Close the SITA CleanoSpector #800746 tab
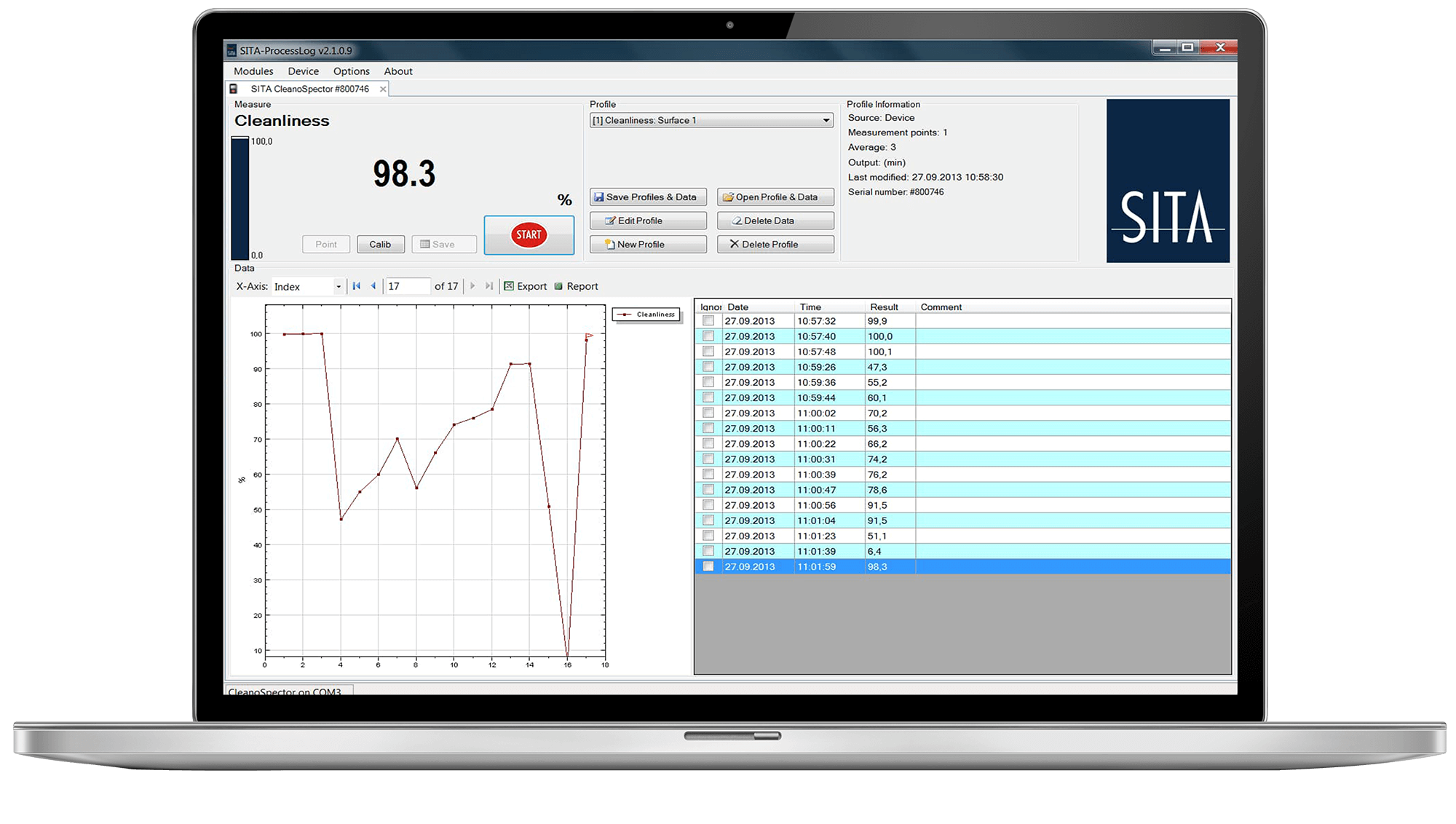The width and height of the screenshot is (1456, 824). pyautogui.click(x=383, y=89)
